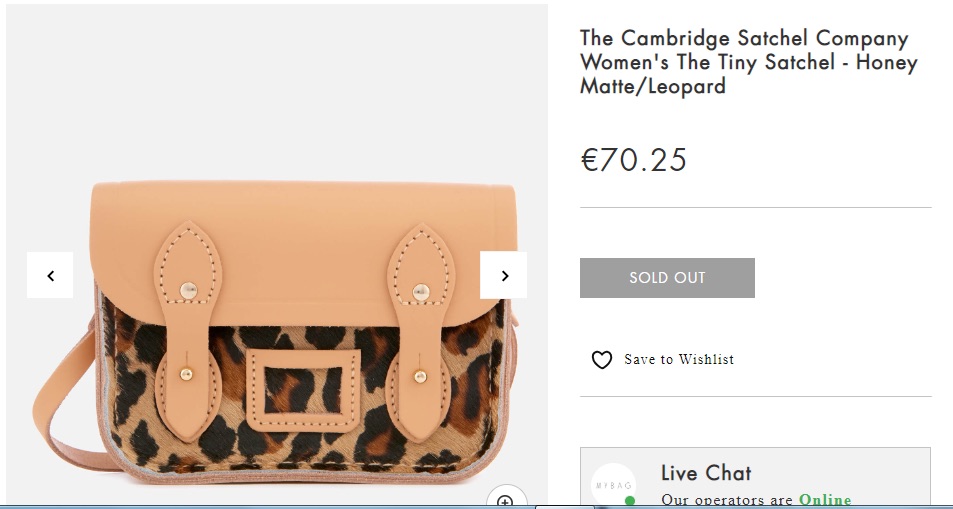Show the previous product image
Viewport: 953px width, 509px height.
pyautogui.click(x=50, y=275)
